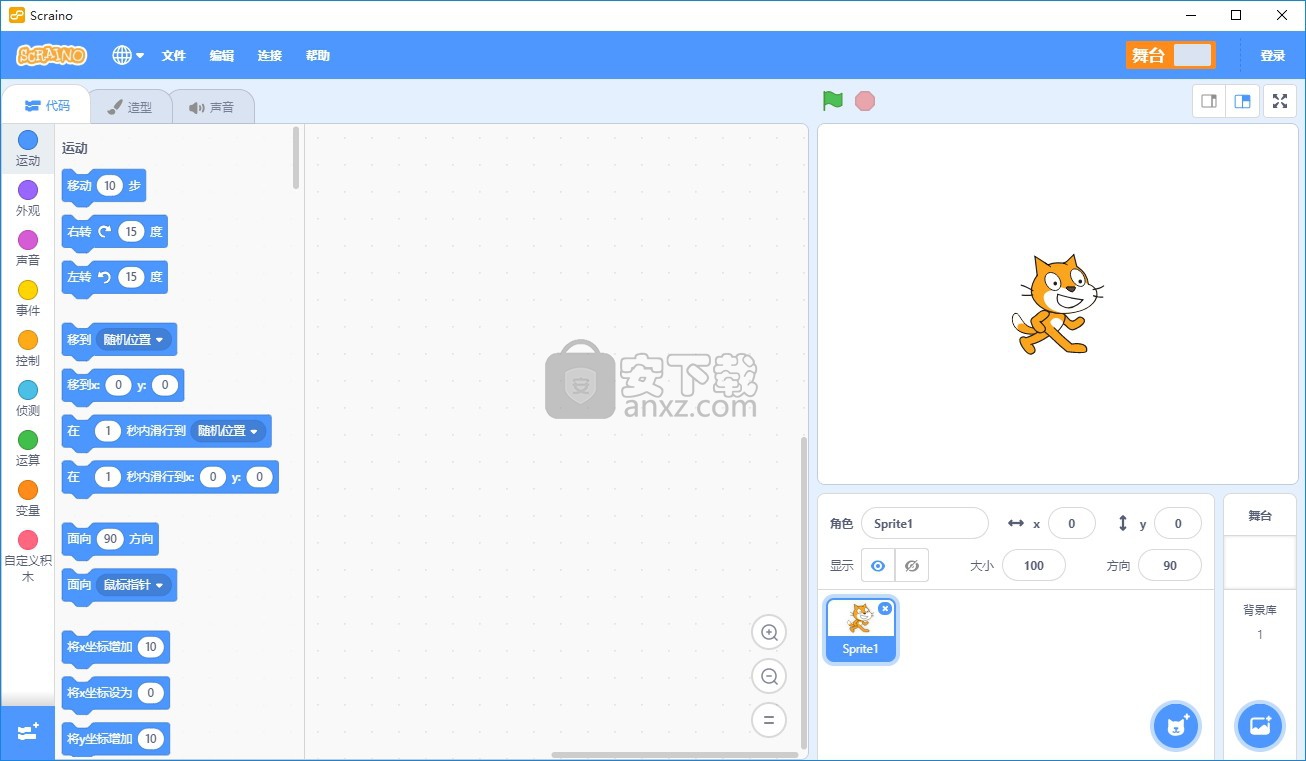Edit the sprite y coordinate field

pos(1178,523)
